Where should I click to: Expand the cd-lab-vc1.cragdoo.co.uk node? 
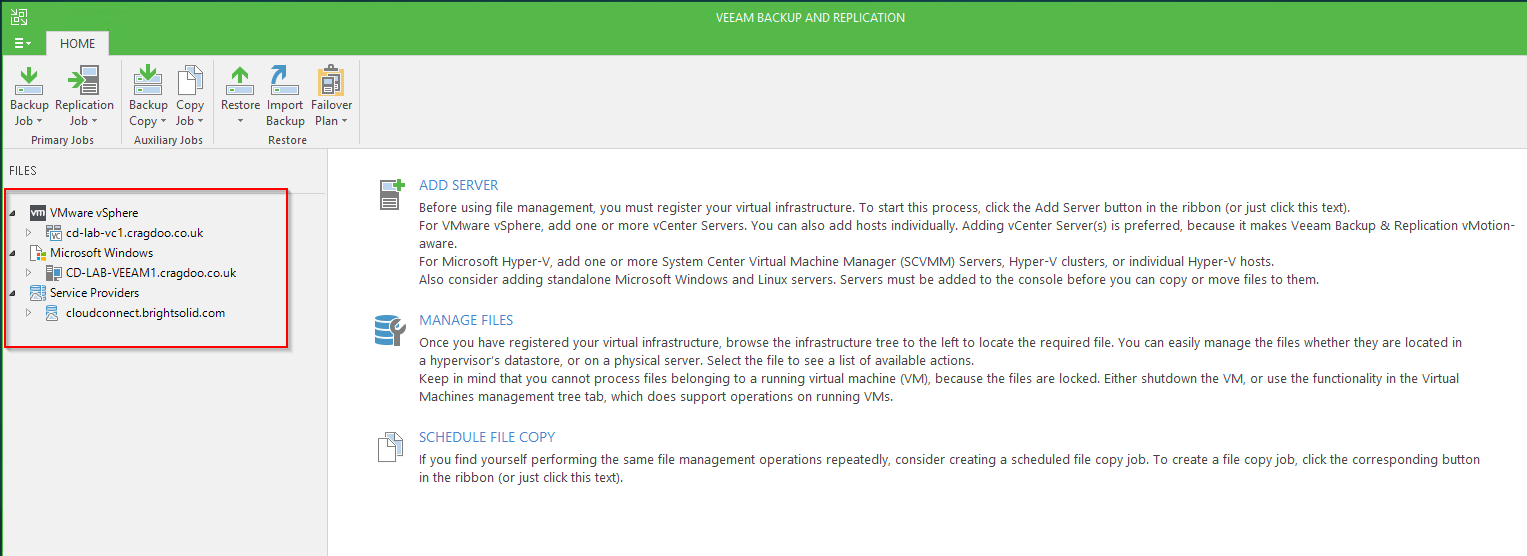[29, 233]
